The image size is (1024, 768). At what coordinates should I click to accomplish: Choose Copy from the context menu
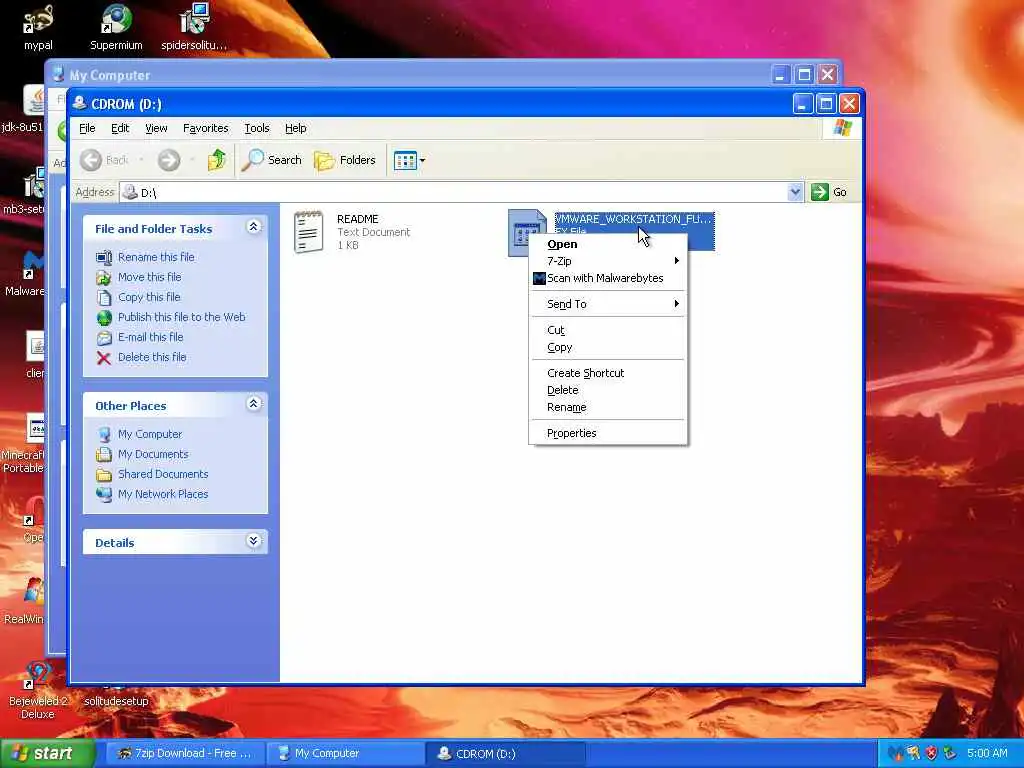[560, 347]
